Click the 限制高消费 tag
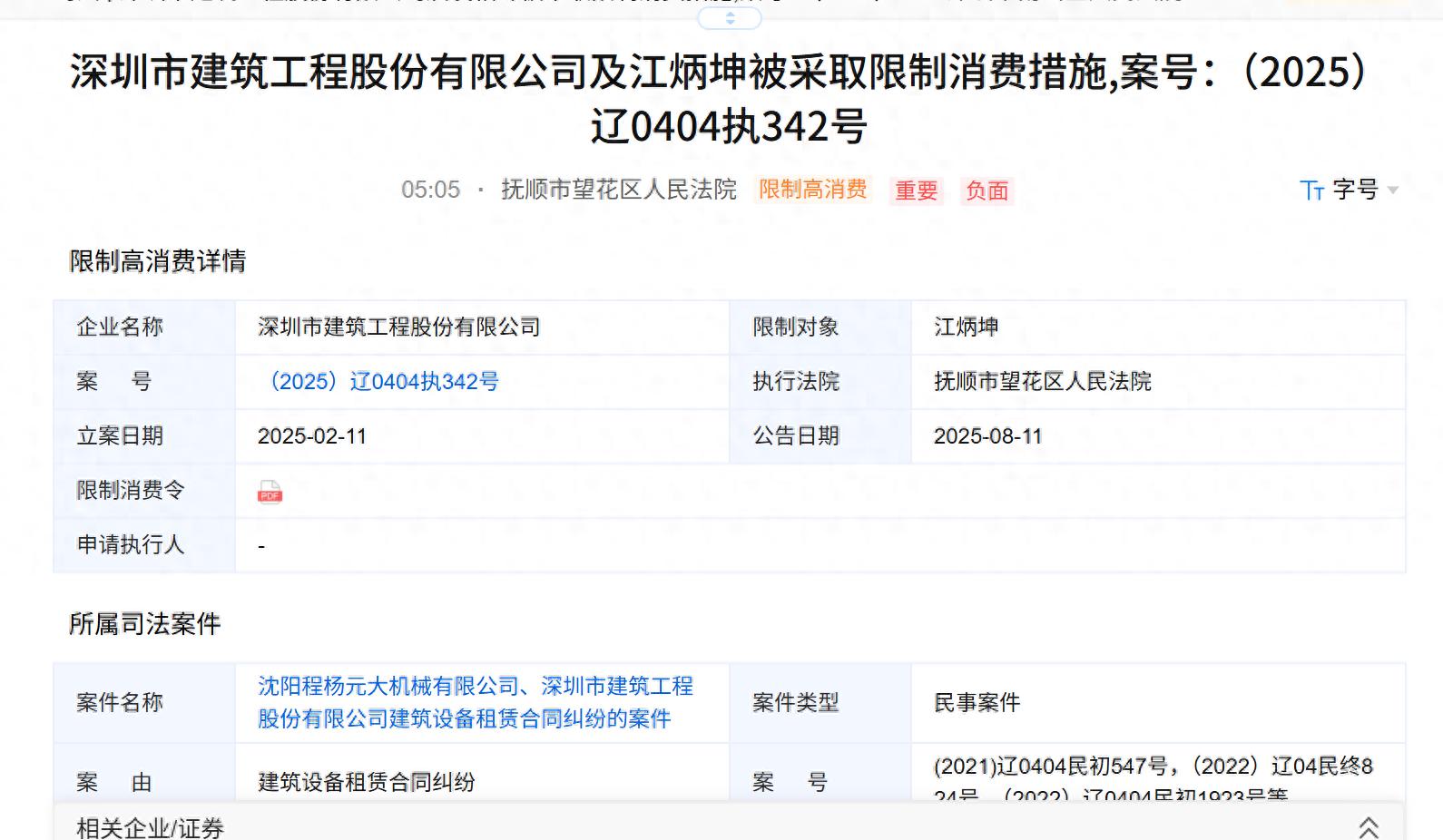 812,190
